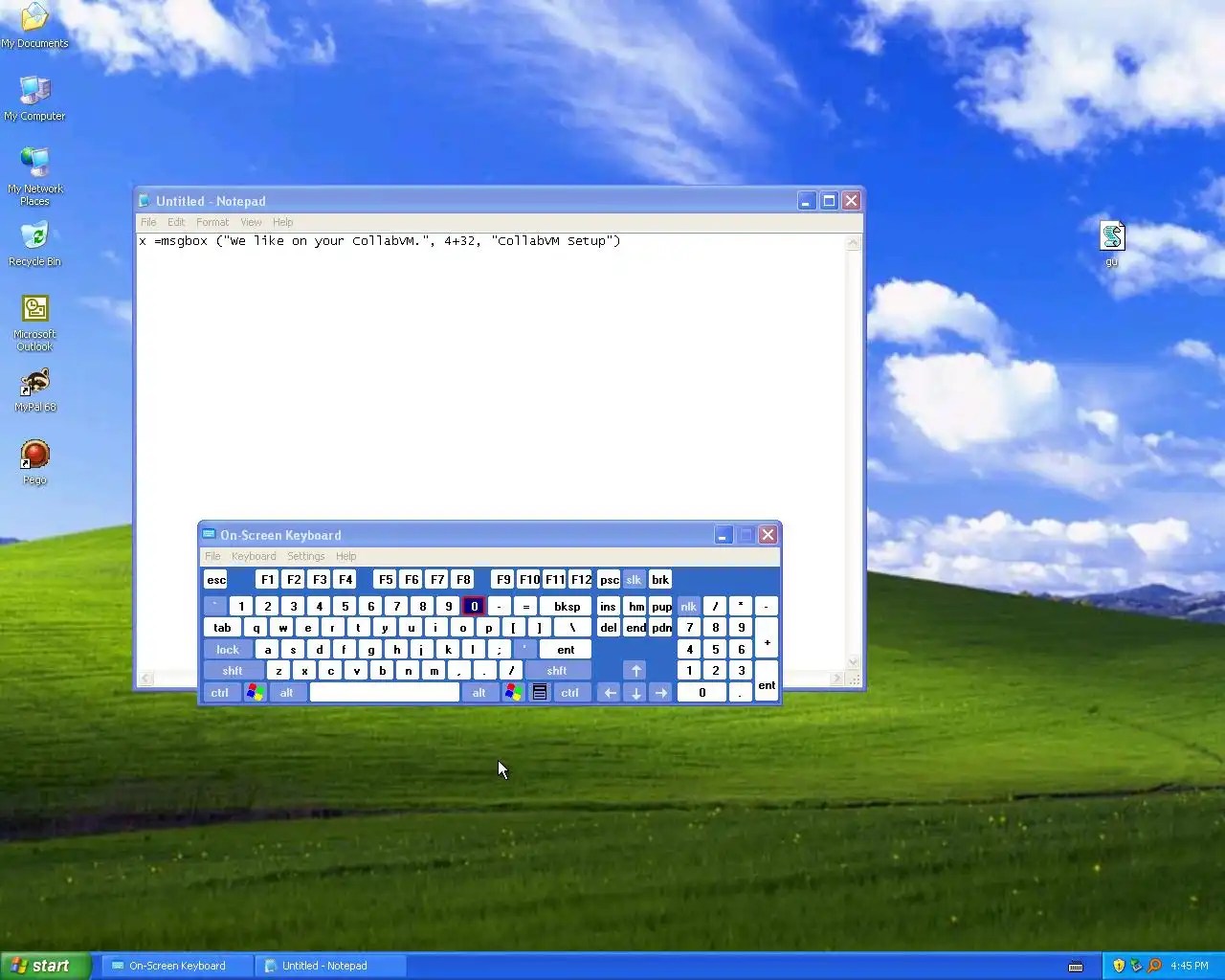Click the up arrow key

635,670
